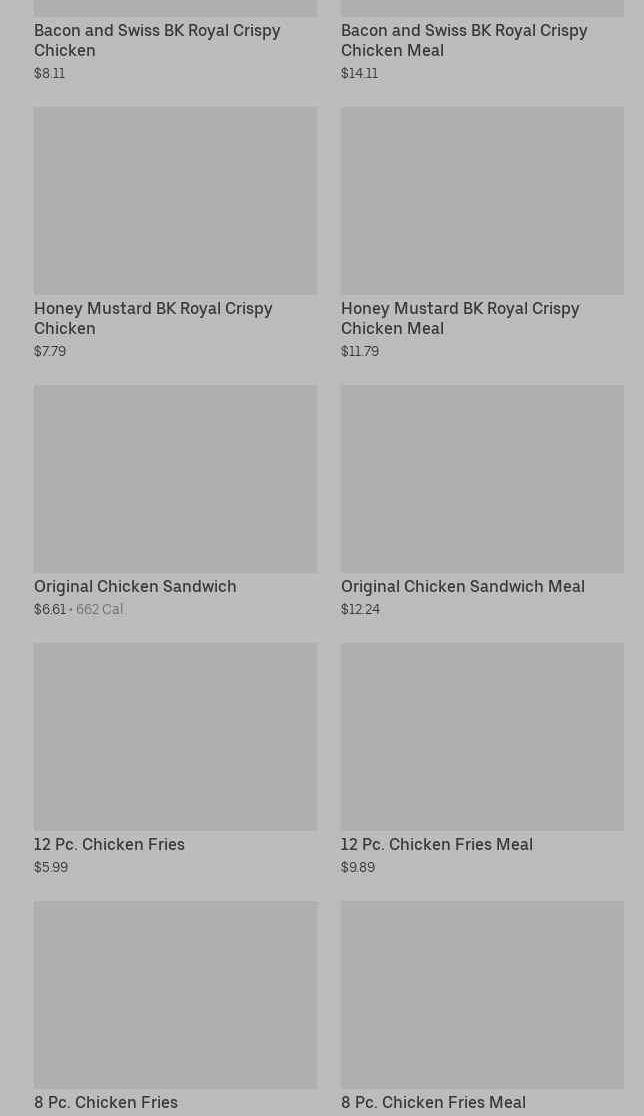Choose 8 Pc. Chicken Fries Meal title
The image size is (644, 1116).
point(433,1102)
